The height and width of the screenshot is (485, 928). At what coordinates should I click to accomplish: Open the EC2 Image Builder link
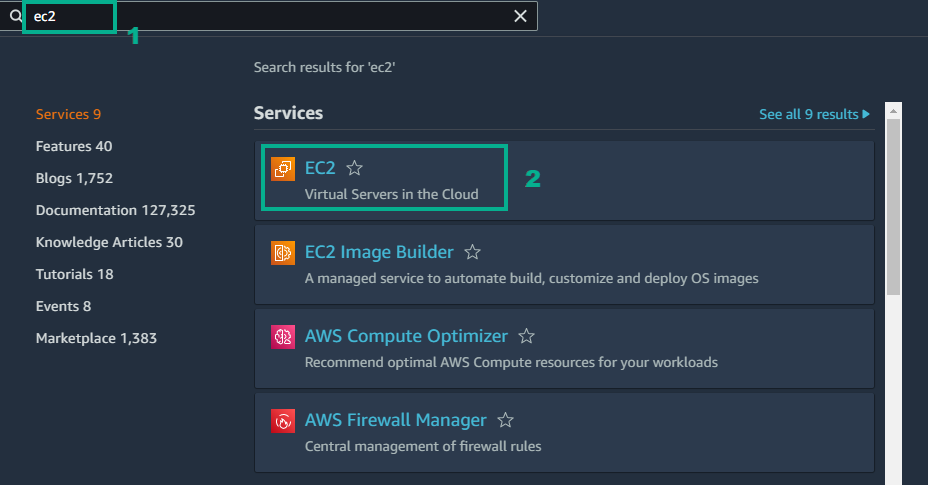coord(379,252)
